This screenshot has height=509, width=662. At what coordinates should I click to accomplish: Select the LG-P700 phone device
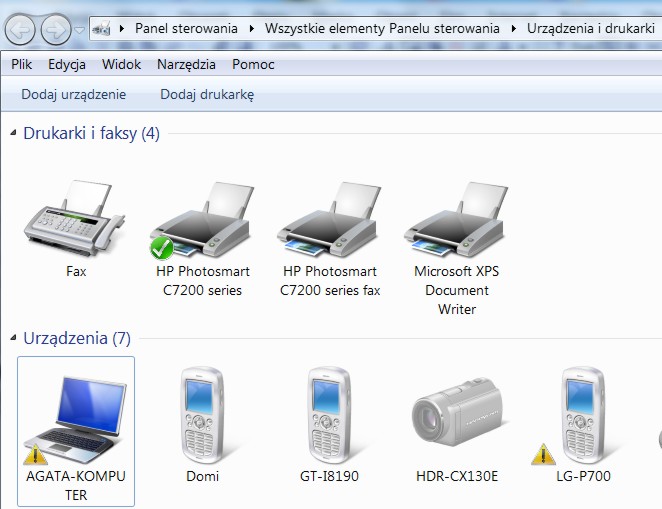(584, 415)
